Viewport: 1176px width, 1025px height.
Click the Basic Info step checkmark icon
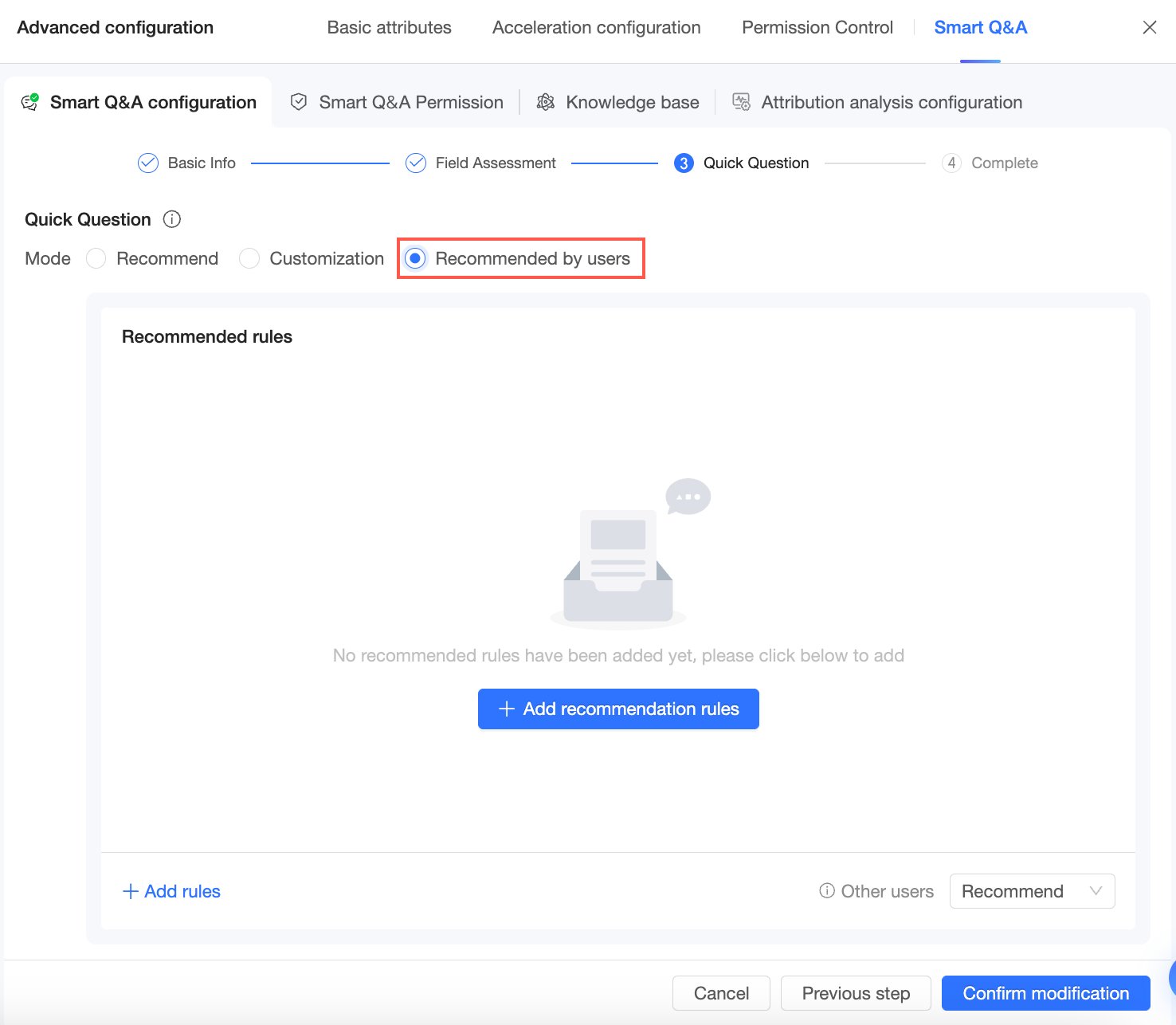coord(148,163)
